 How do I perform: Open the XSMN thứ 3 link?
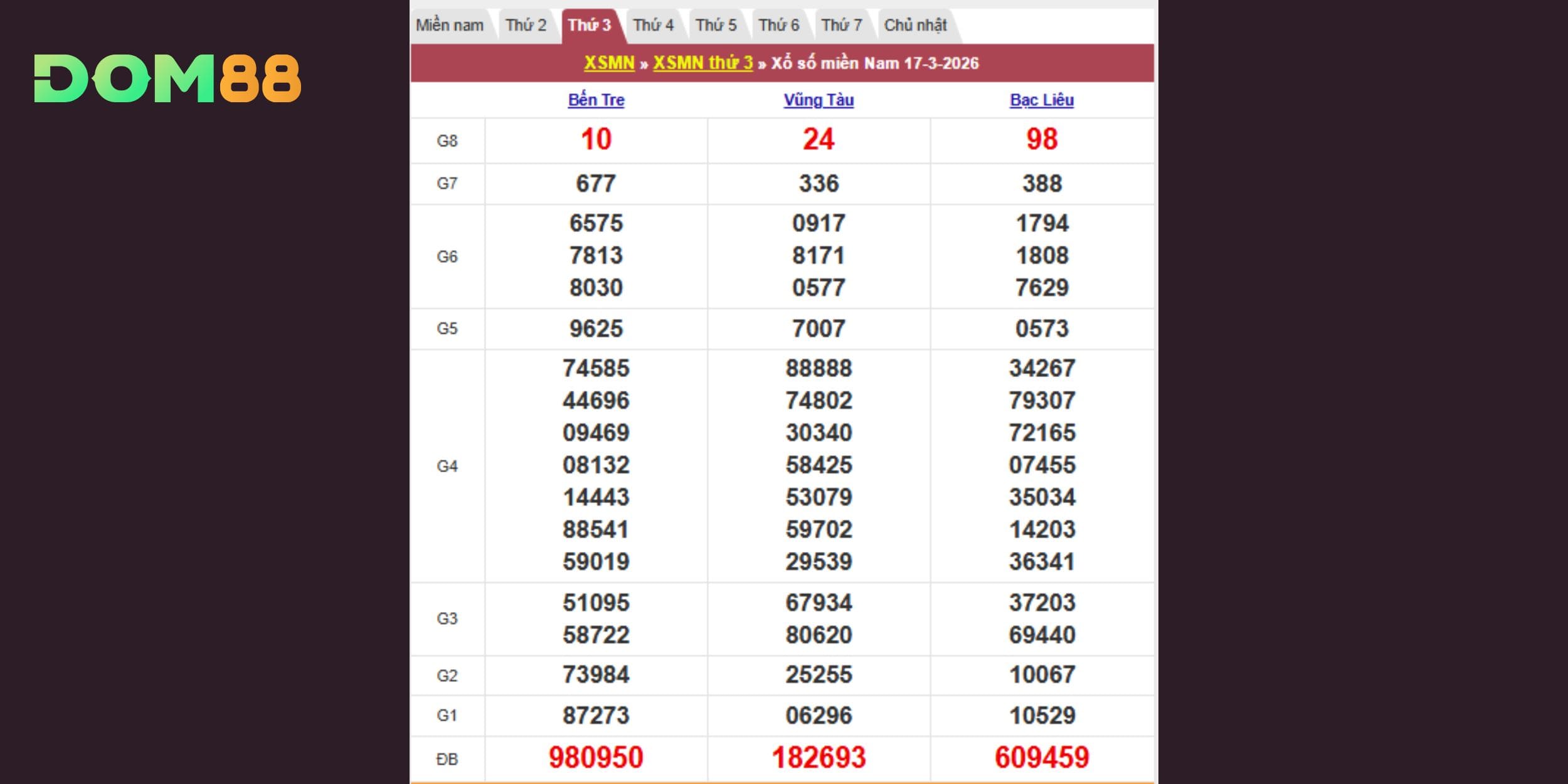coord(702,63)
